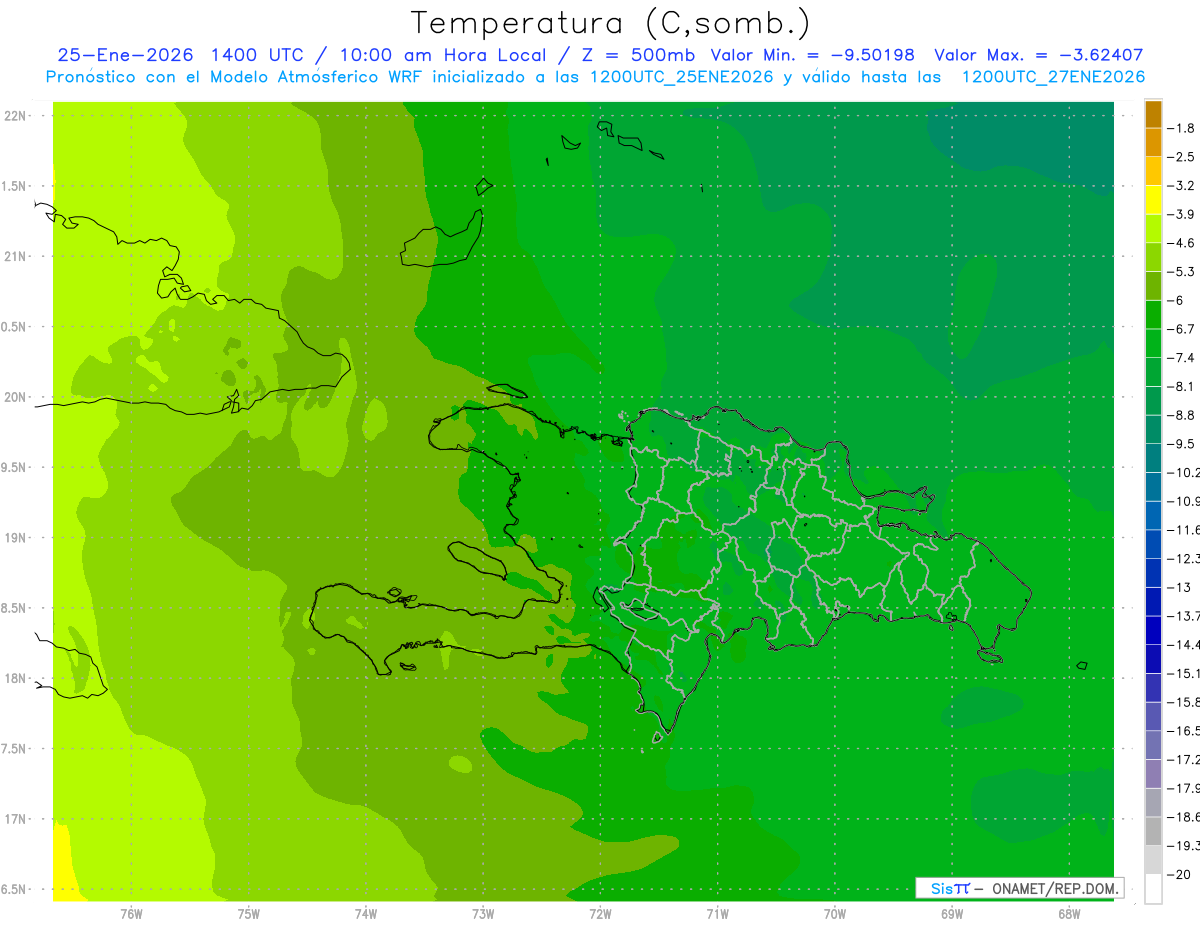The image size is (1200, 927).
Task: Click the "-20" color scale label
Action: click(1180, 874)
